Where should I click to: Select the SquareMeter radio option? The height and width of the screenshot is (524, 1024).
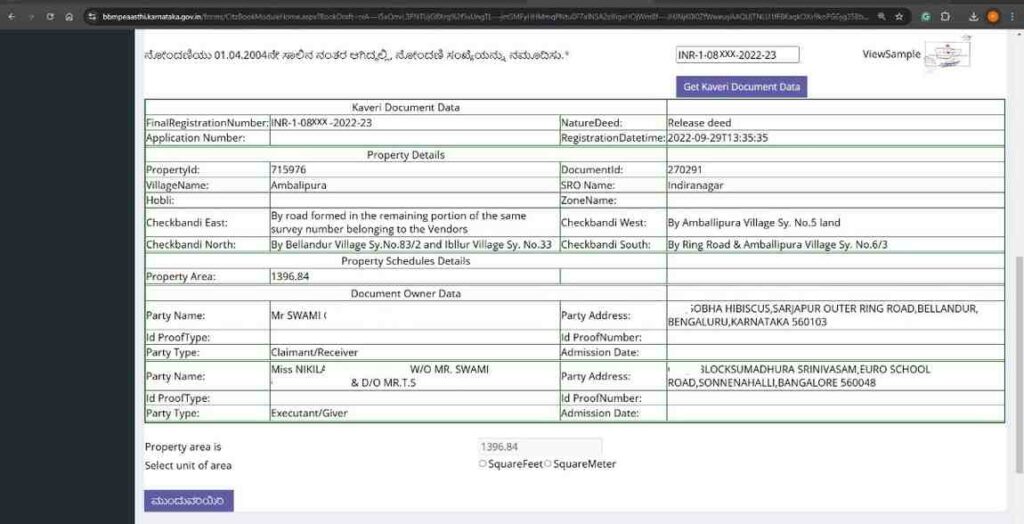tap(549, 464)
